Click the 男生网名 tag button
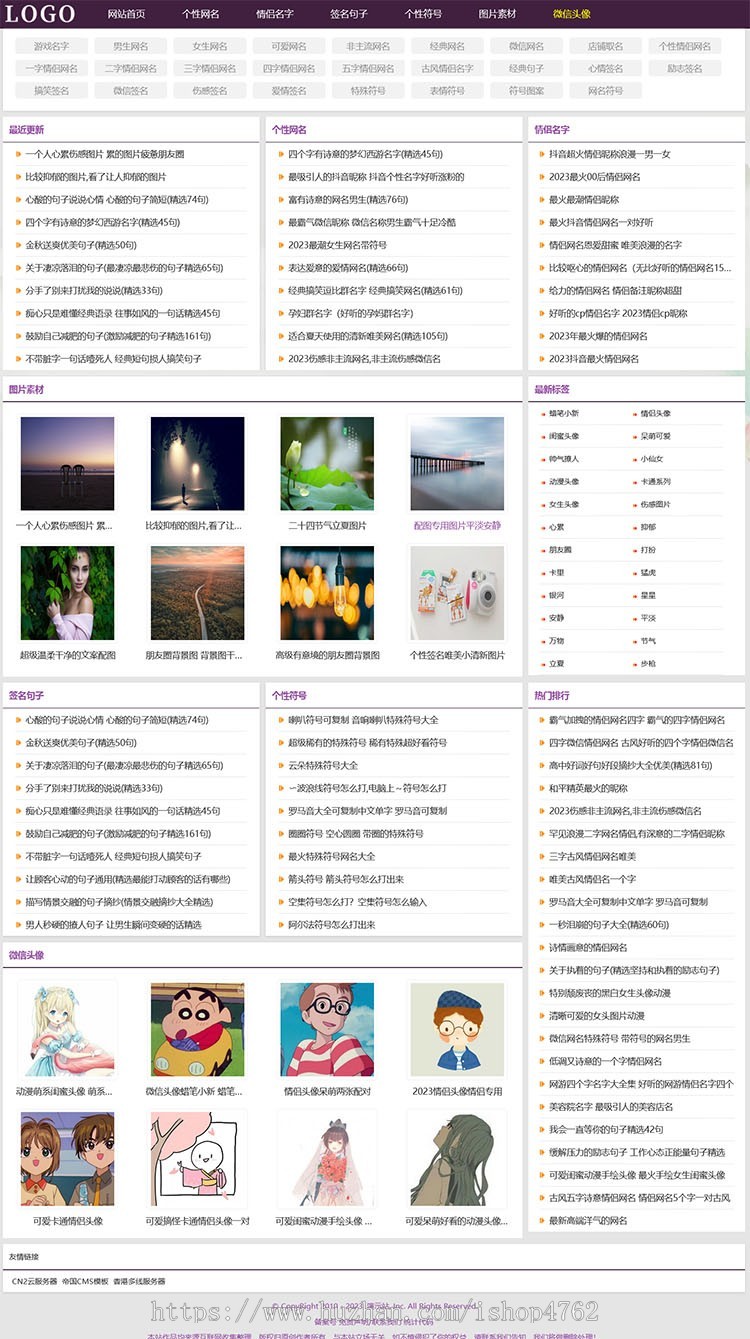750x1339 pixels. [x=130, y=46]
